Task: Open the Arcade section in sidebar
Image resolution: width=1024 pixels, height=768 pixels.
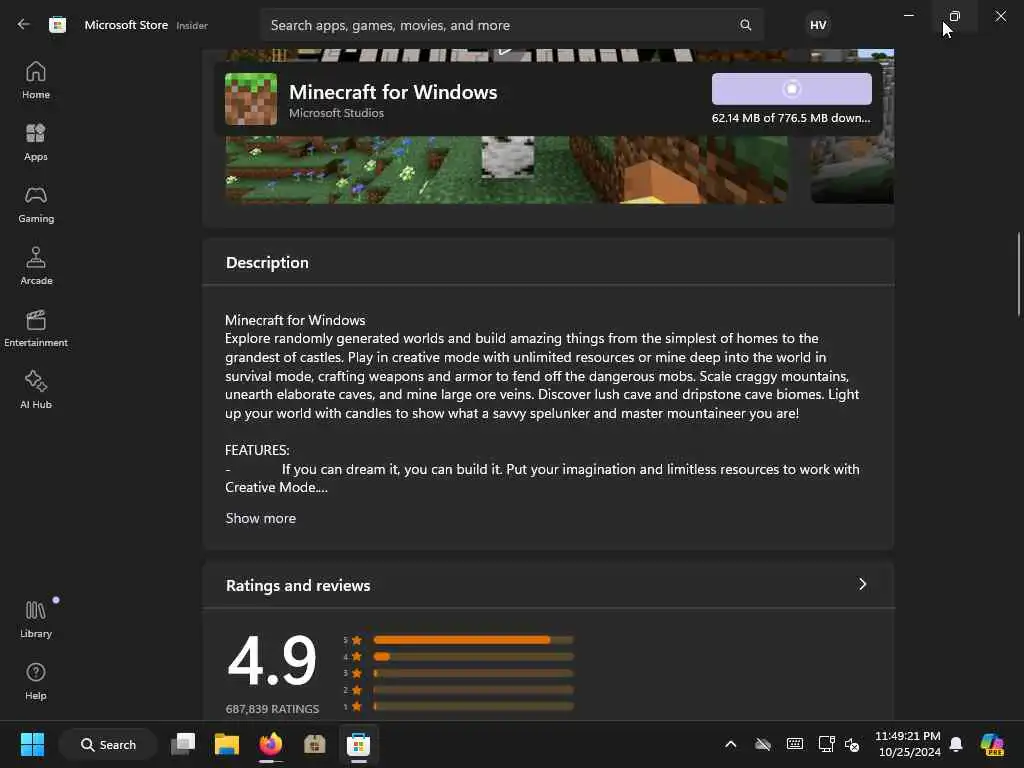Action: [x=36, y=266]
